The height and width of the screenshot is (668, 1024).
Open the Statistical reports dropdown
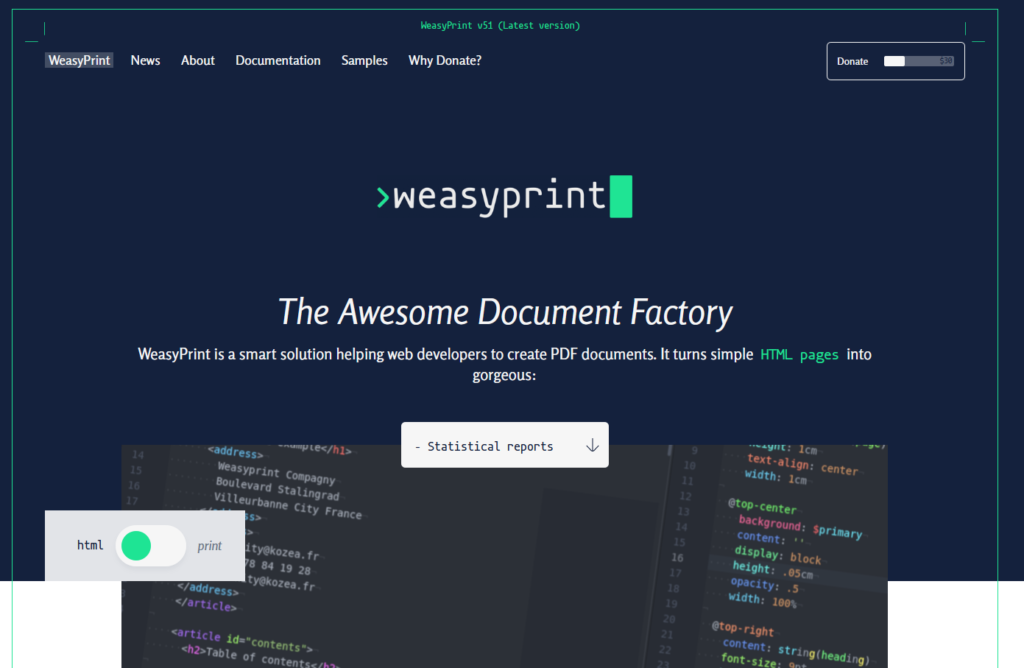505,445
